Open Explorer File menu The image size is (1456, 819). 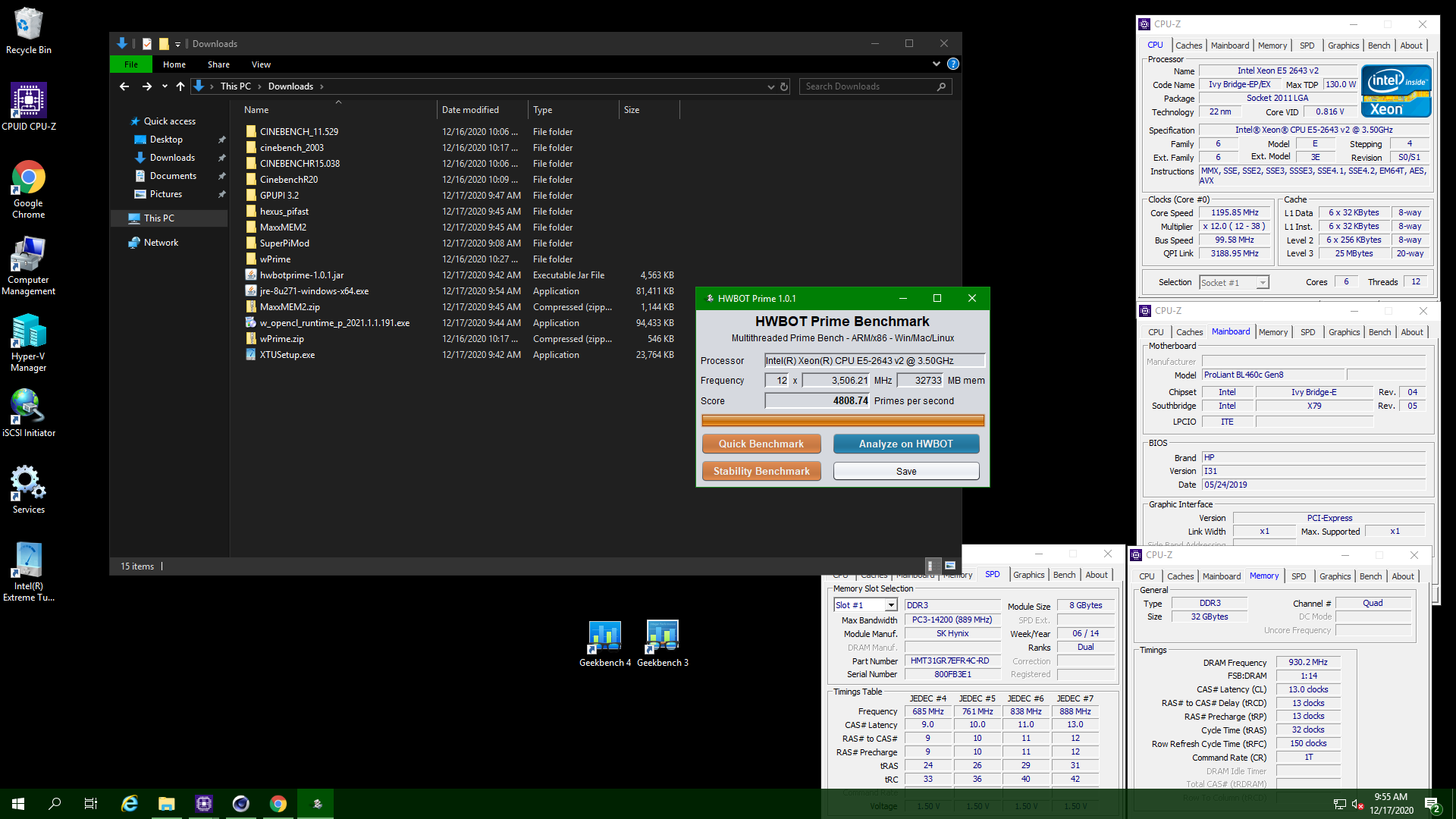tap(131, 64)
